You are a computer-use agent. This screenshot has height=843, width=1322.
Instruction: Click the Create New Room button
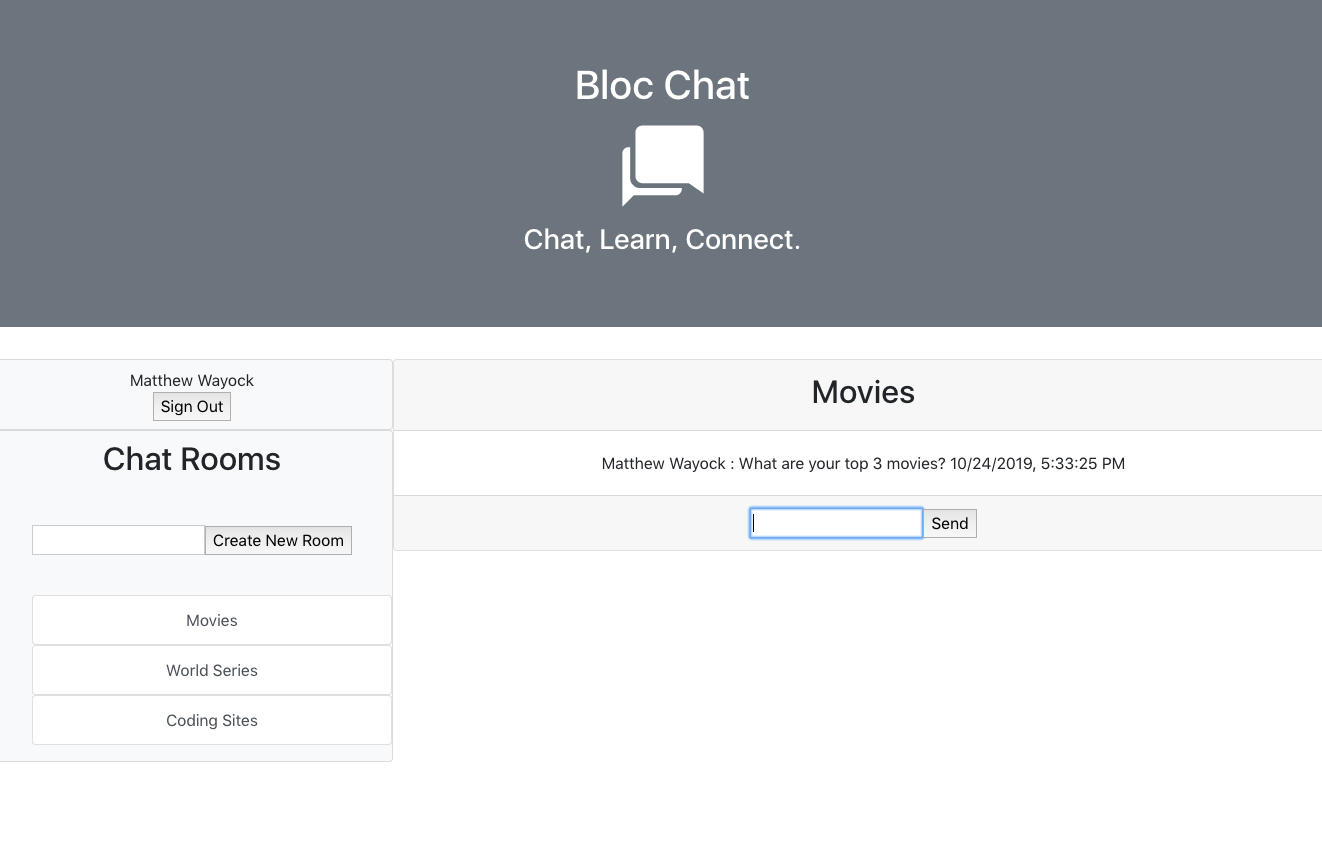coord(278,540)
